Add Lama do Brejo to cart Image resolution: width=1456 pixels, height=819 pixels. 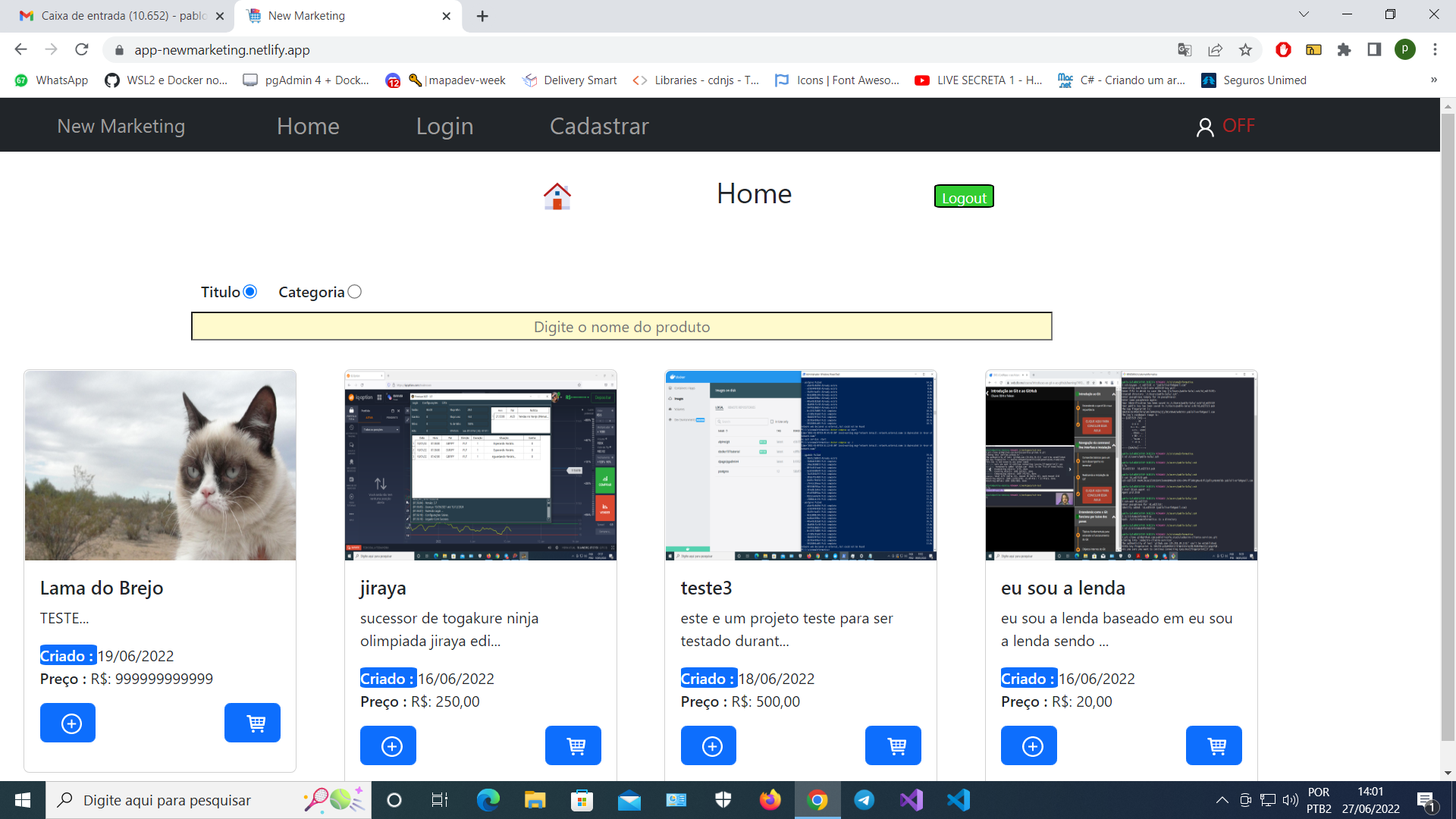253,723
